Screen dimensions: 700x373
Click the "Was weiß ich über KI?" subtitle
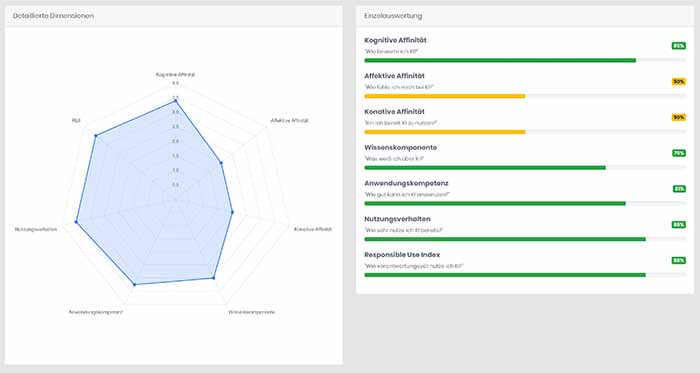click(394, 158)
